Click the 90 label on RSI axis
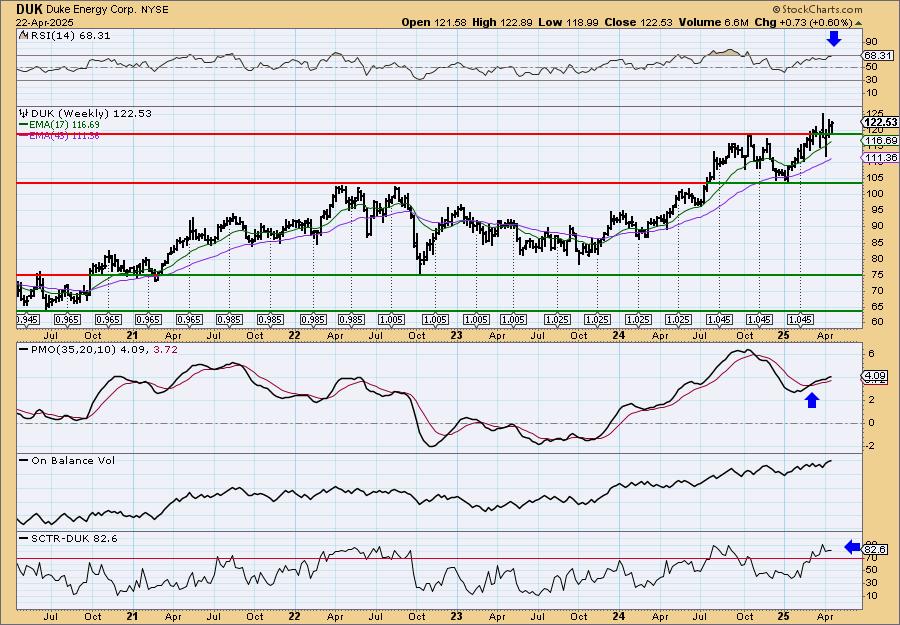This screenshot has height=625, width=900. coord(871,42)
